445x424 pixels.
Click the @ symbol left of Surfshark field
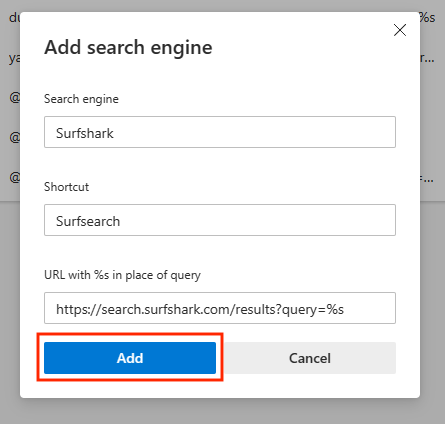(15, 137)
